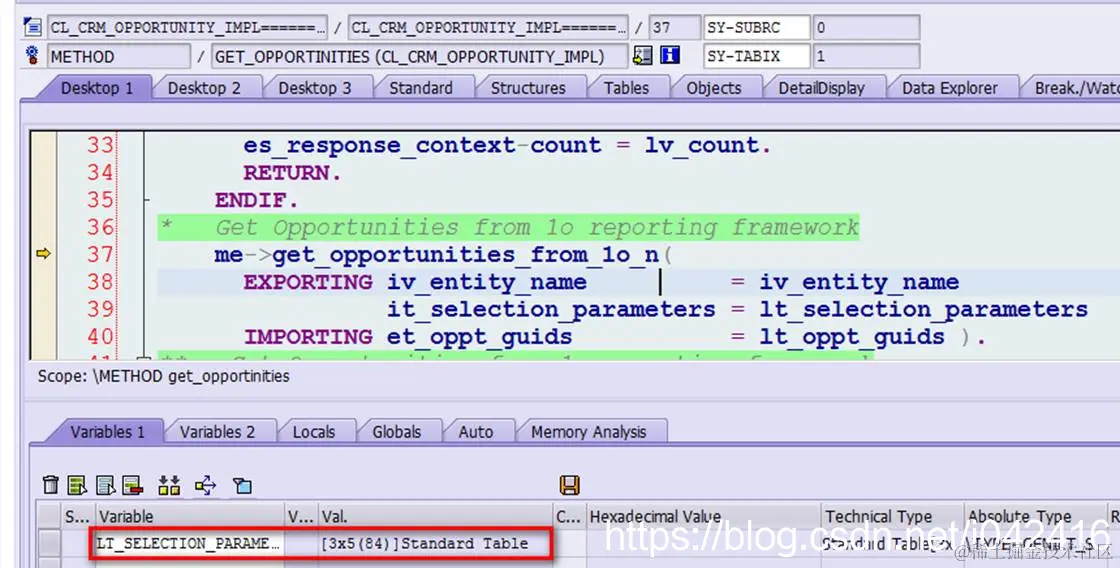The image size is (1120, 568).
Task: Switch to the Objects tab
Action: pos(714,88)
